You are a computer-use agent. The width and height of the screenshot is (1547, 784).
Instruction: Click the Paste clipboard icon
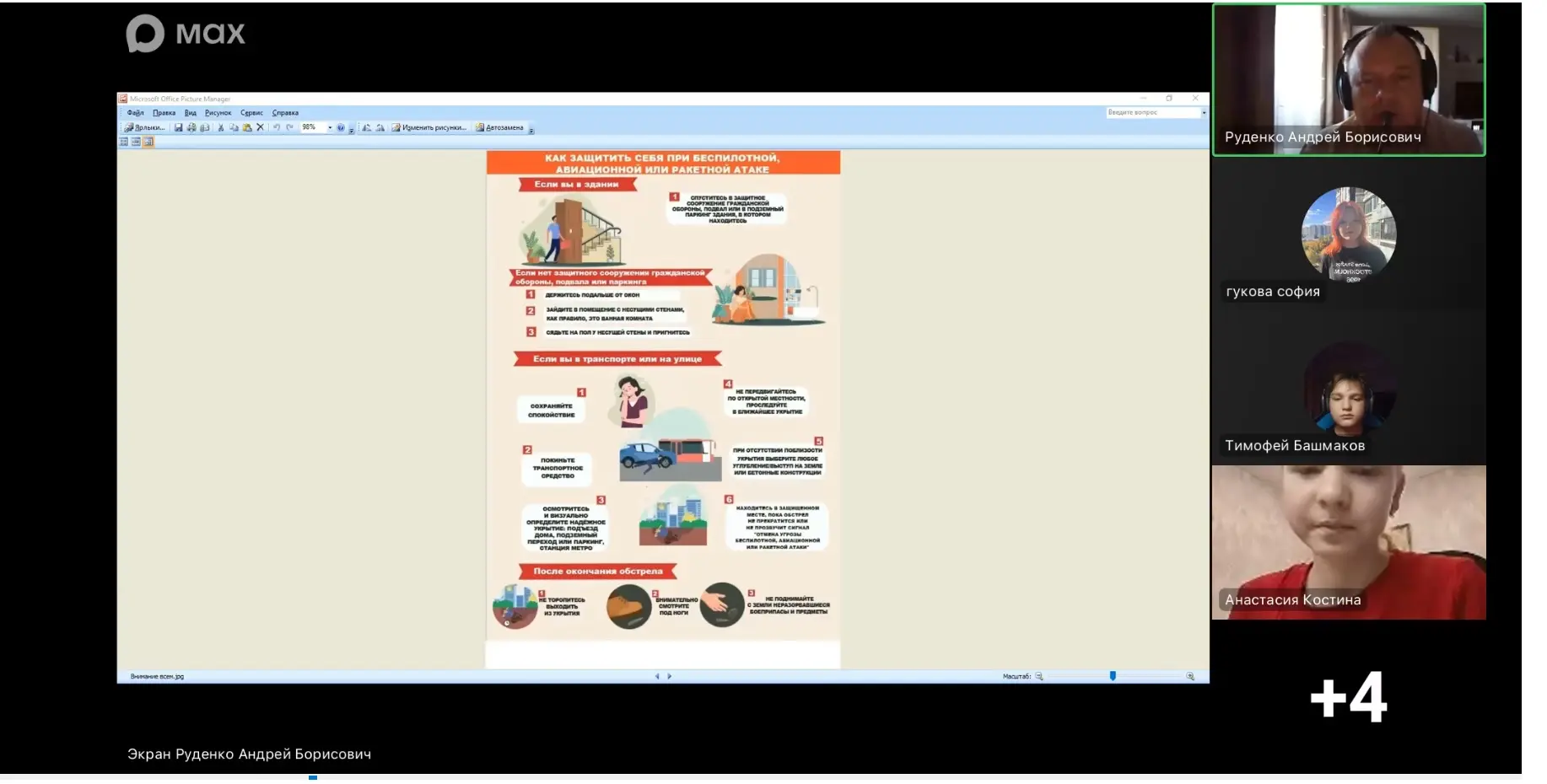pos(247,127)
